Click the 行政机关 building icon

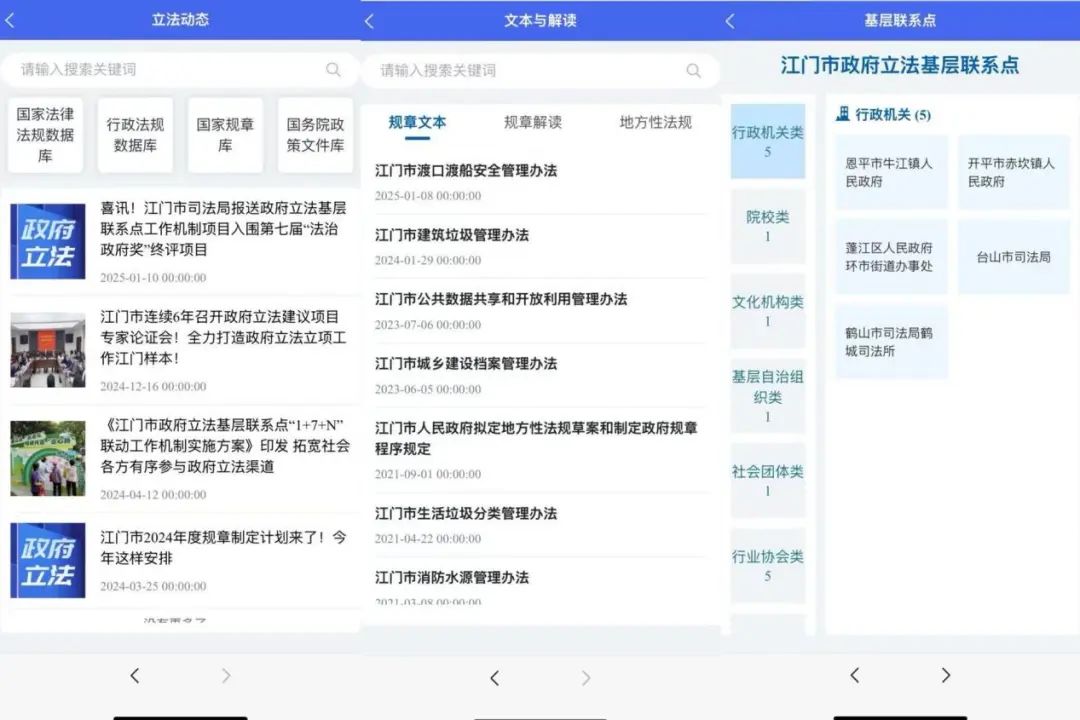pos(843,114)
